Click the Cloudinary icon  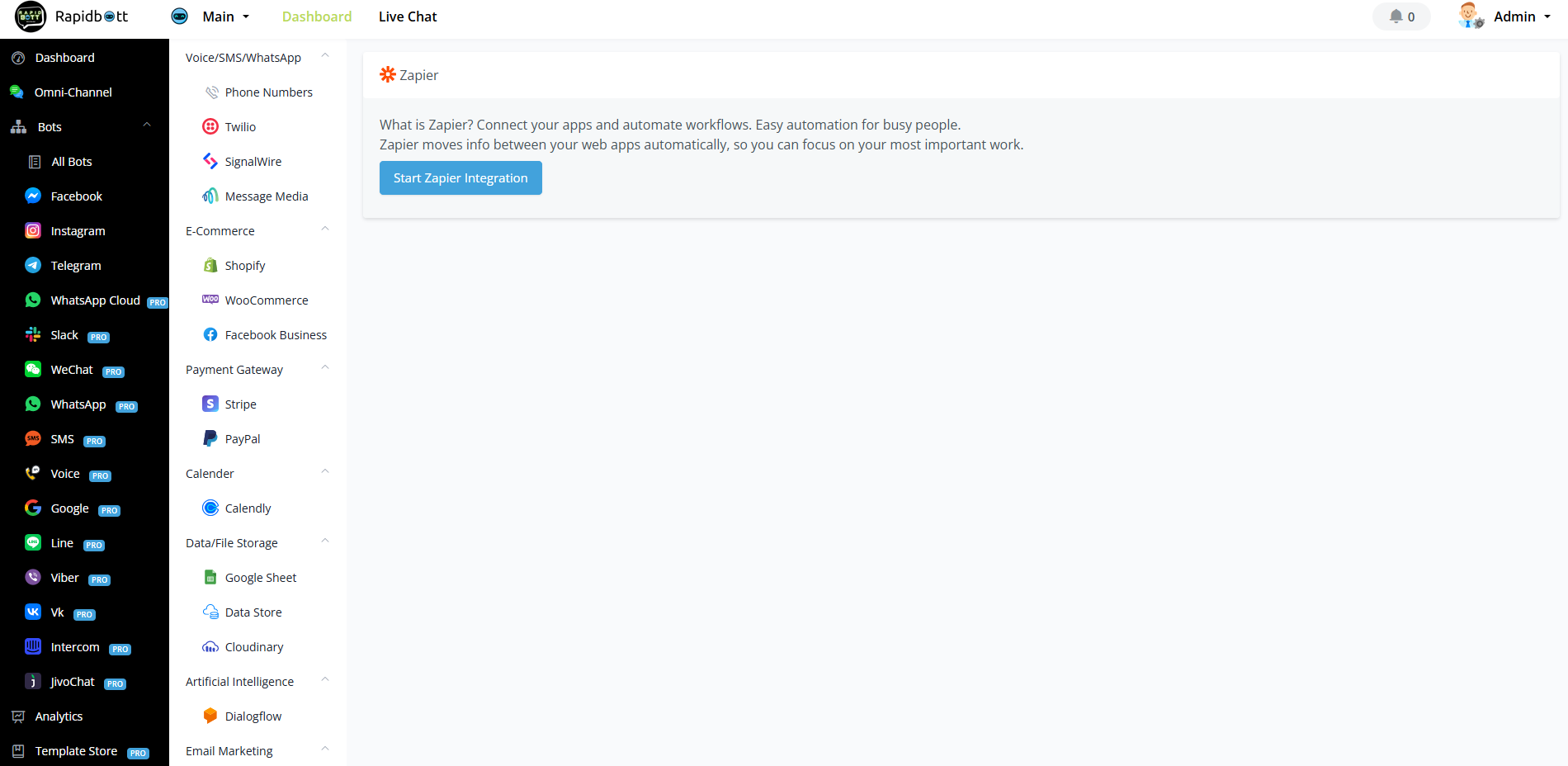[210, 646]
